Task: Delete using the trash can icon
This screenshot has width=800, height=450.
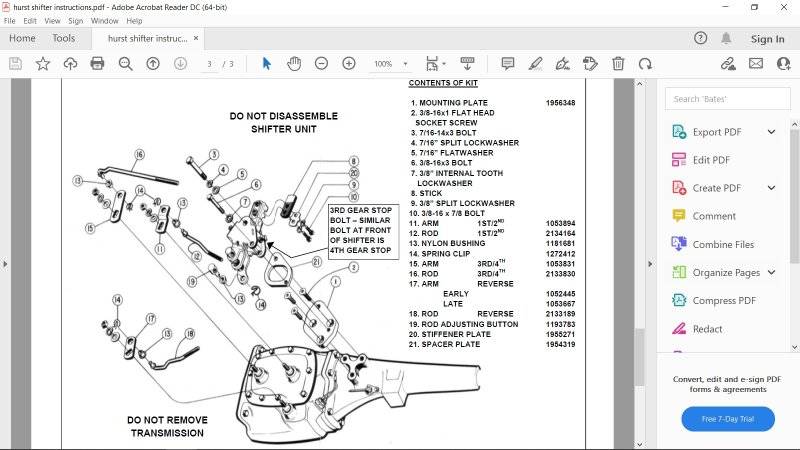Action: point(618,63)
